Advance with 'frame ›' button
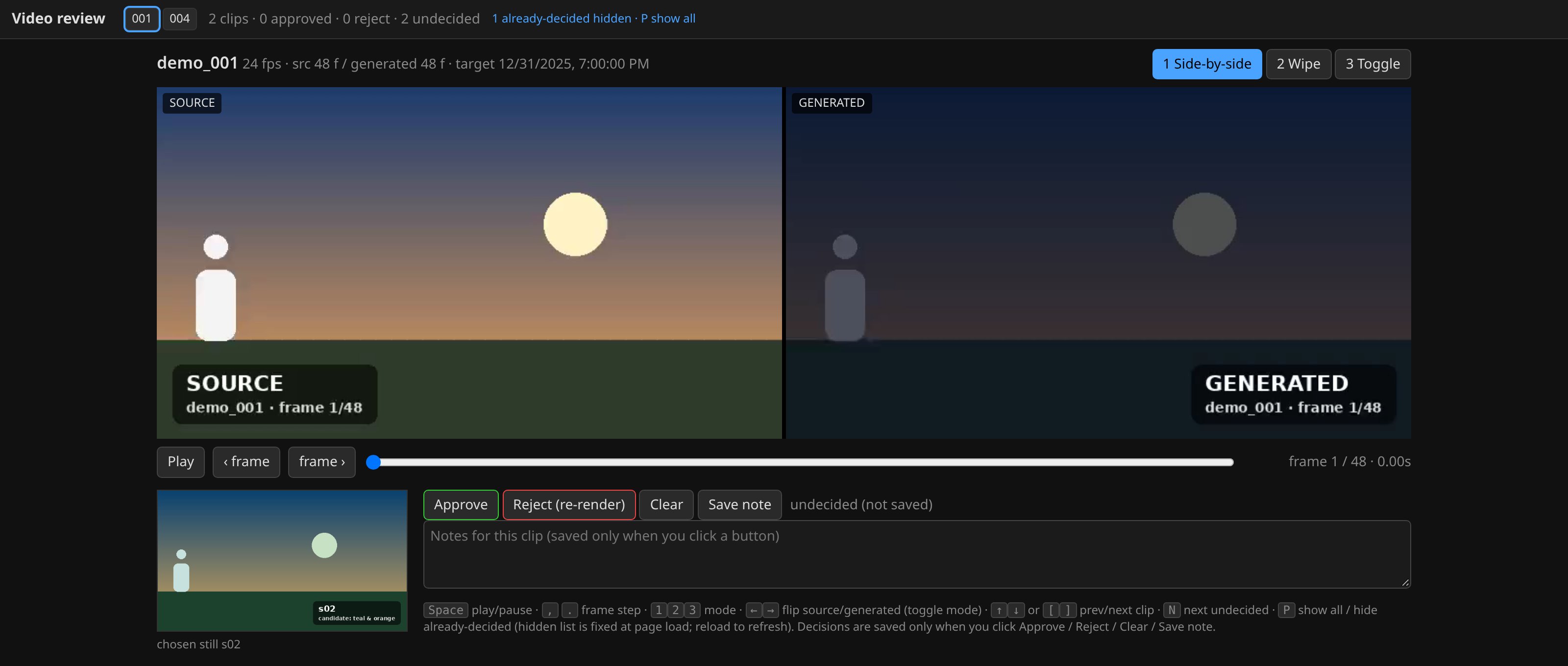 coord(321,462)
